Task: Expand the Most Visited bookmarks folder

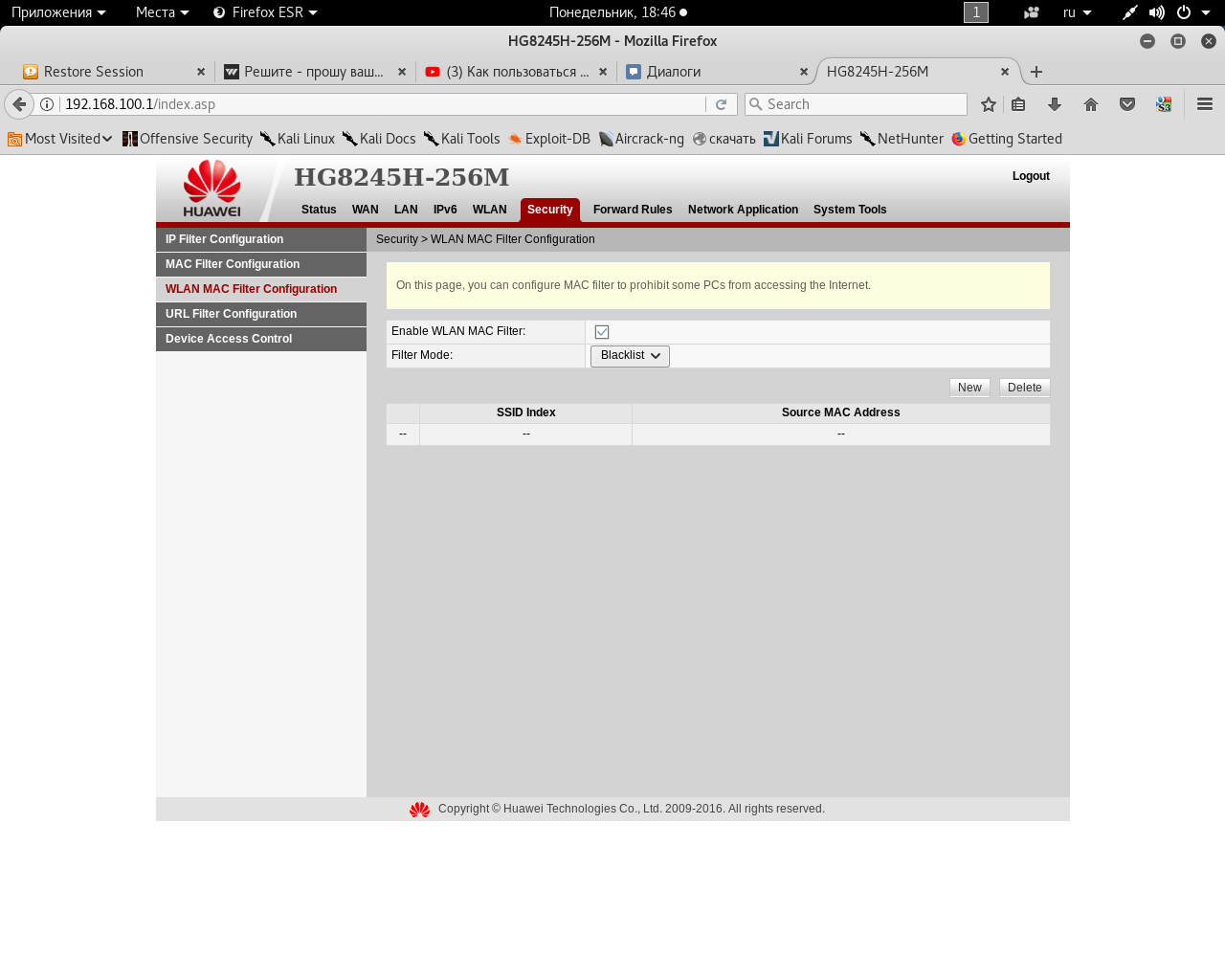Action: point(60,139)
